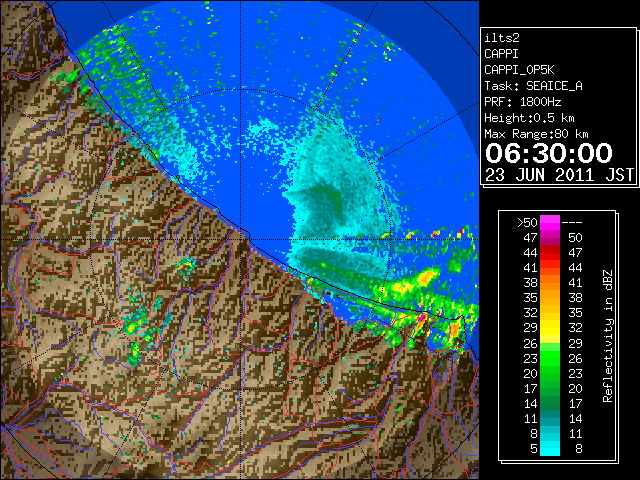
Task: Click the orange 38–41 dBZ legend swatch
Action: coord(549,283)
